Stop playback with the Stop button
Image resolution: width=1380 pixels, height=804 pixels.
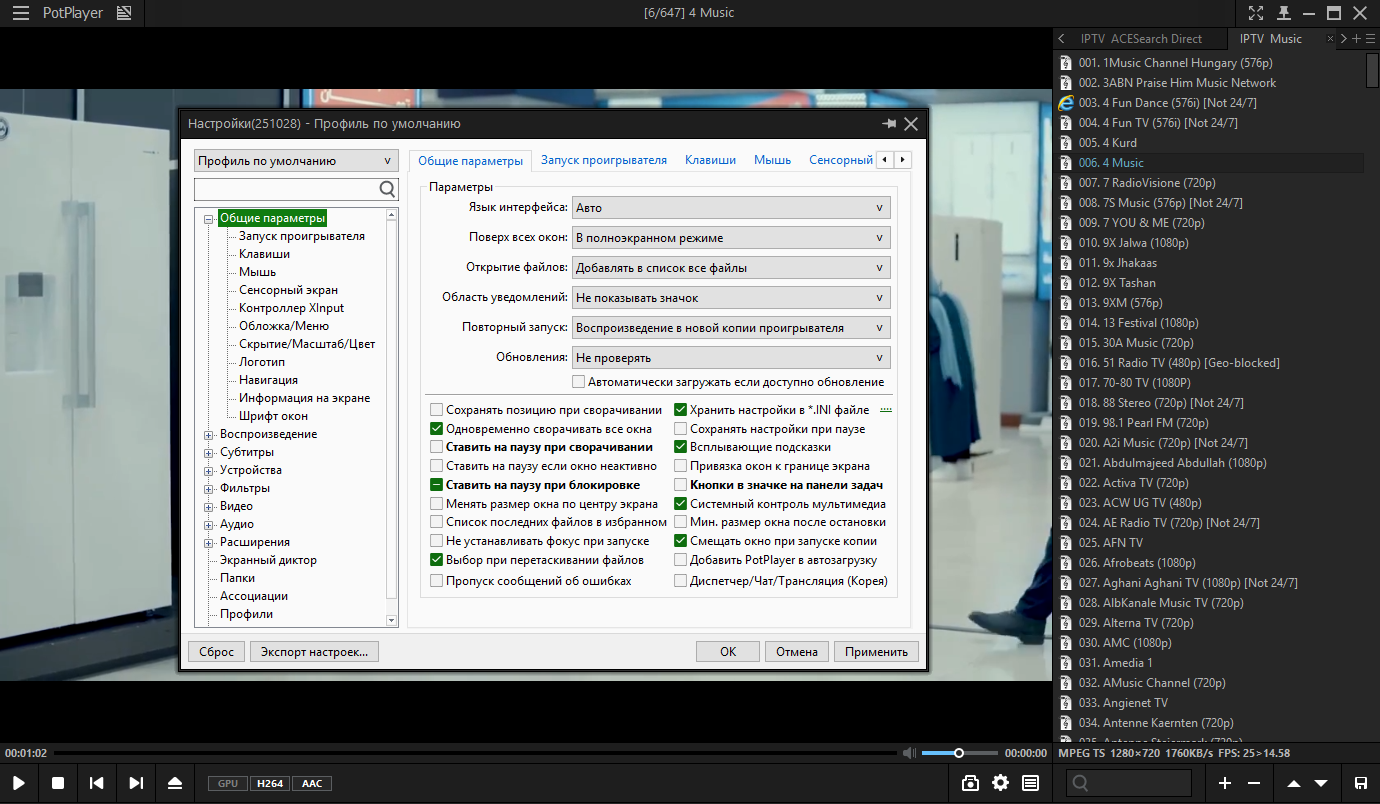pos(58,783)
